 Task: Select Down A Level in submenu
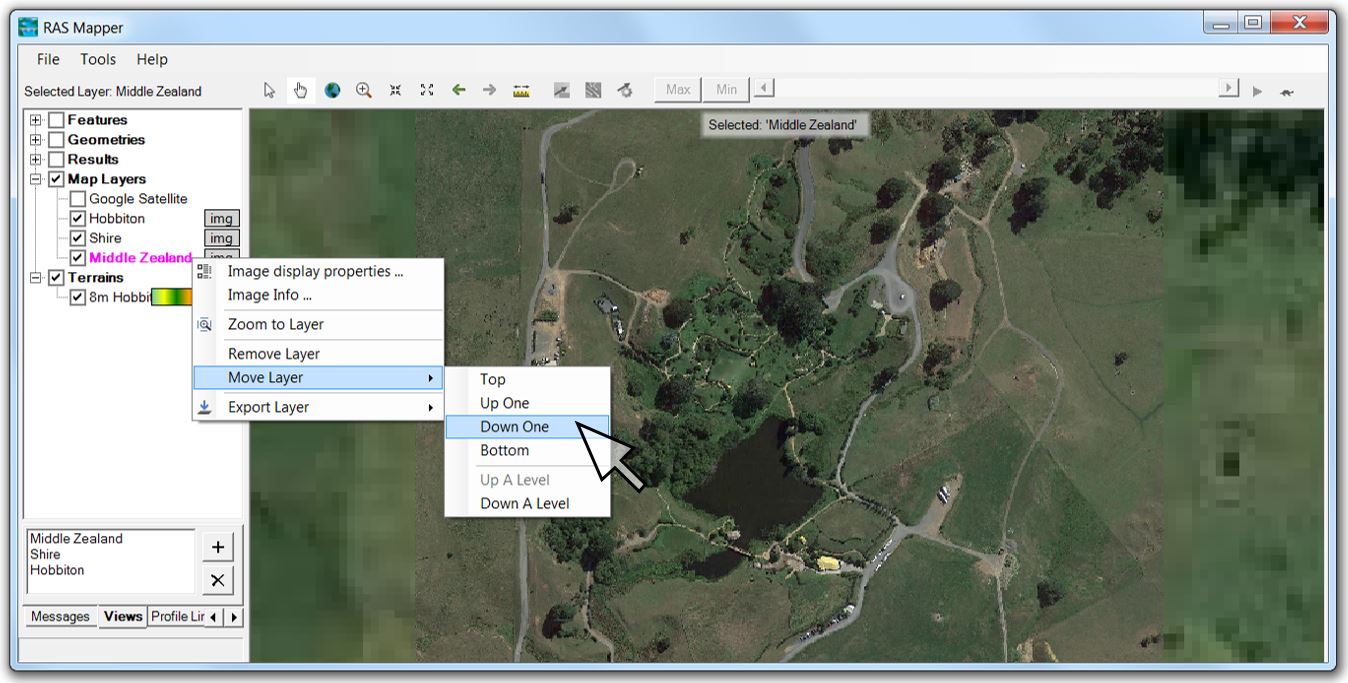(x=527, y=503)
